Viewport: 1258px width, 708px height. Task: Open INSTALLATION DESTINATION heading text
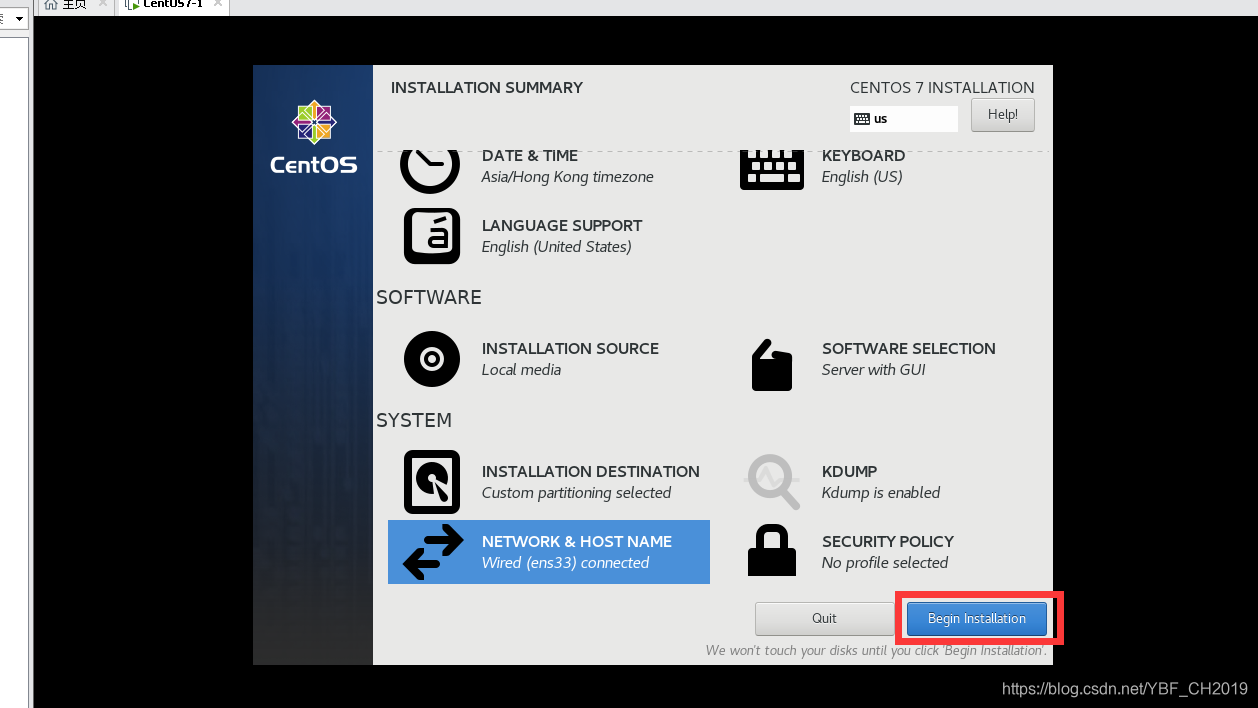pyautogui.click(x=591, y=472)
